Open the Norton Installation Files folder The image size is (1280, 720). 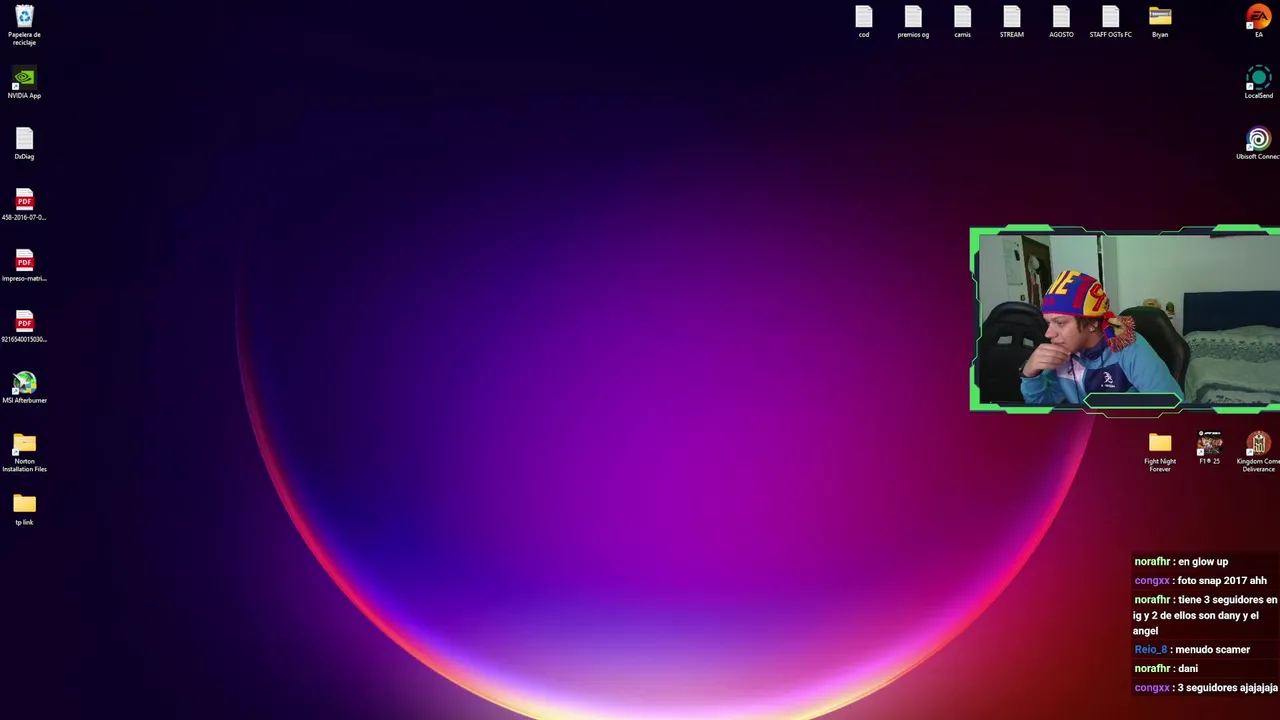click(24, 453)
